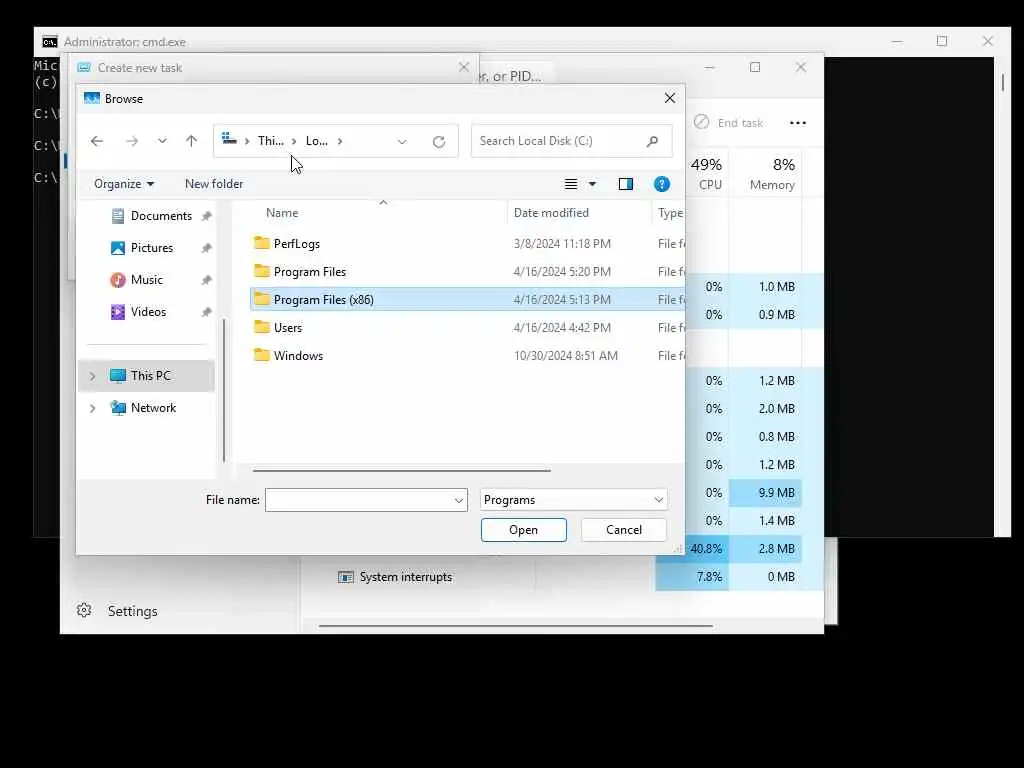
Task: Refresh the Local Disk (C:) folder view
Action: coord(439,142)
